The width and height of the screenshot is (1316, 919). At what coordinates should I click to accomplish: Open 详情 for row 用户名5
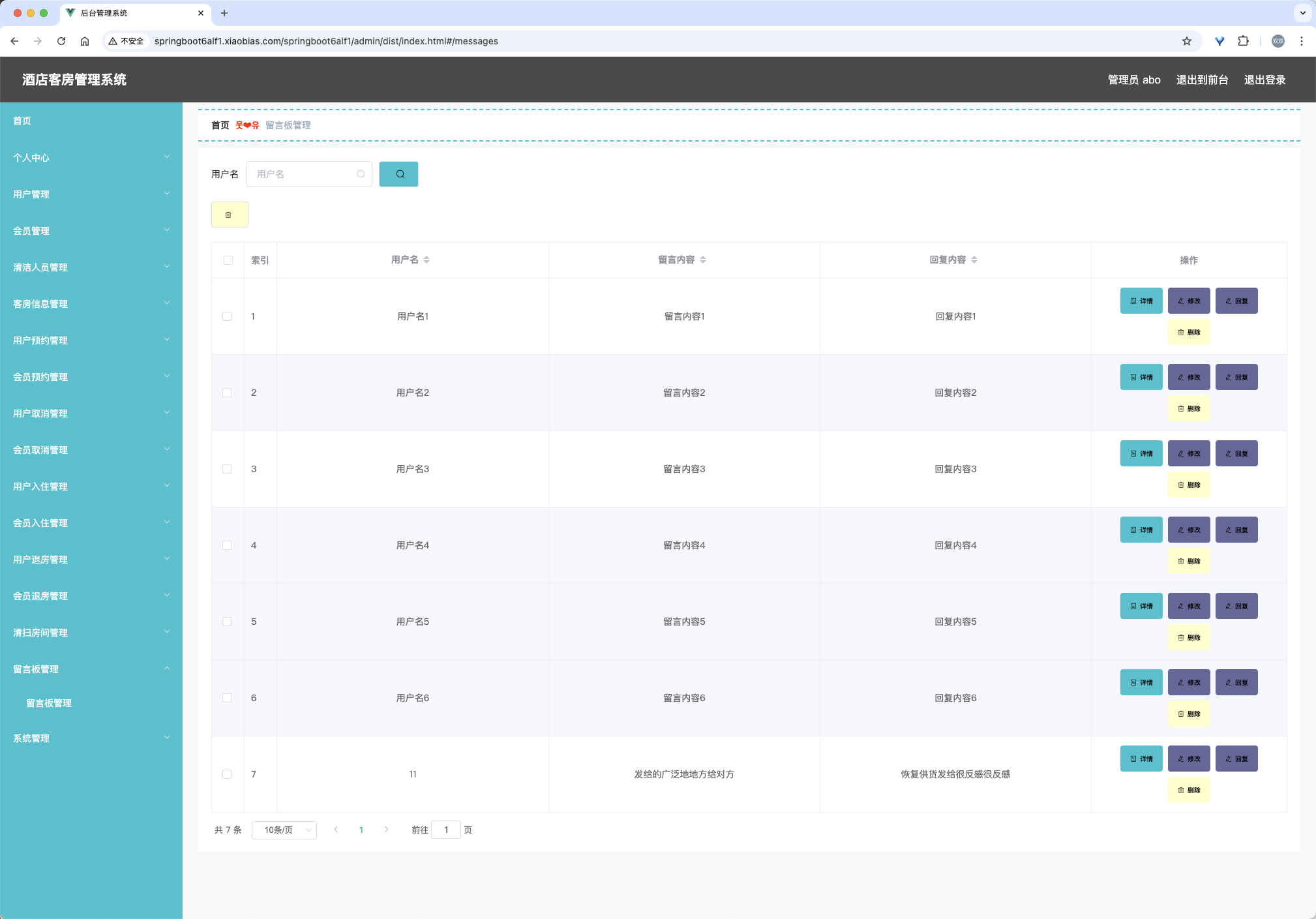(1141, 606)
